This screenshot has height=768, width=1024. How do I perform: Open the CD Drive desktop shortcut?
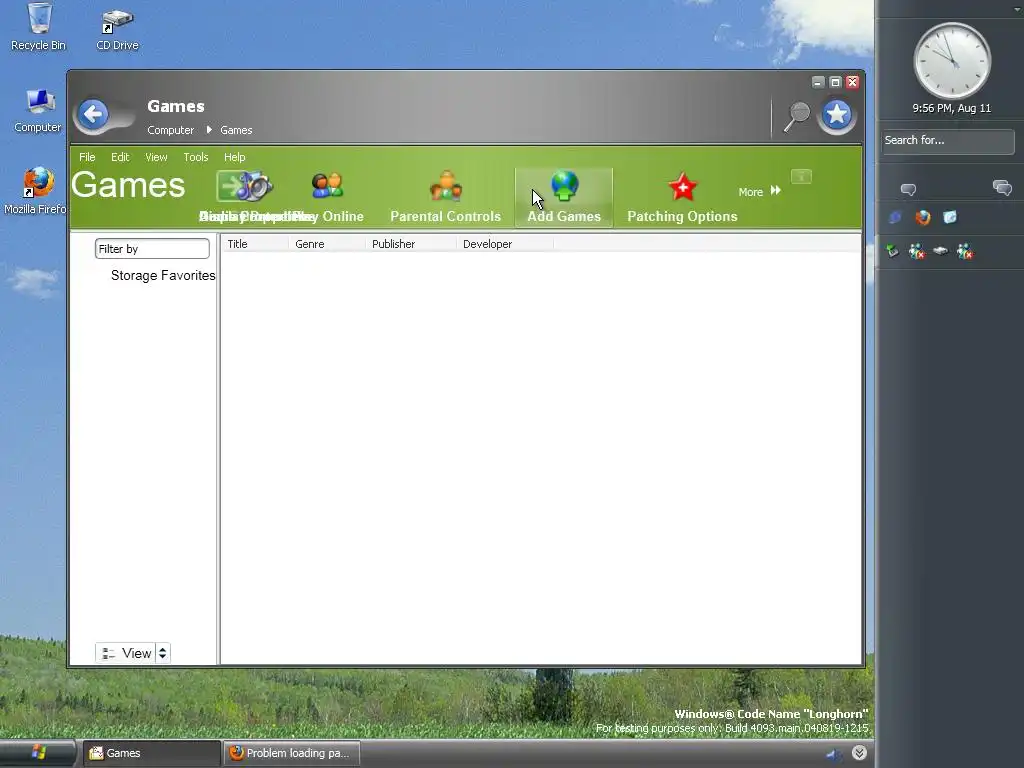(118, 29)
